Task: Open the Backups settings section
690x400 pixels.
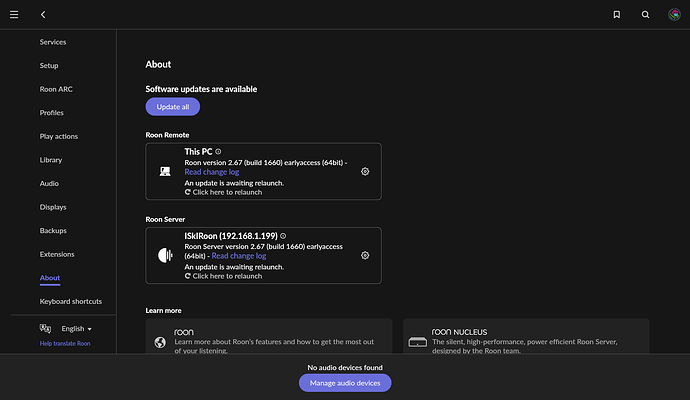Action: point(53,231)
